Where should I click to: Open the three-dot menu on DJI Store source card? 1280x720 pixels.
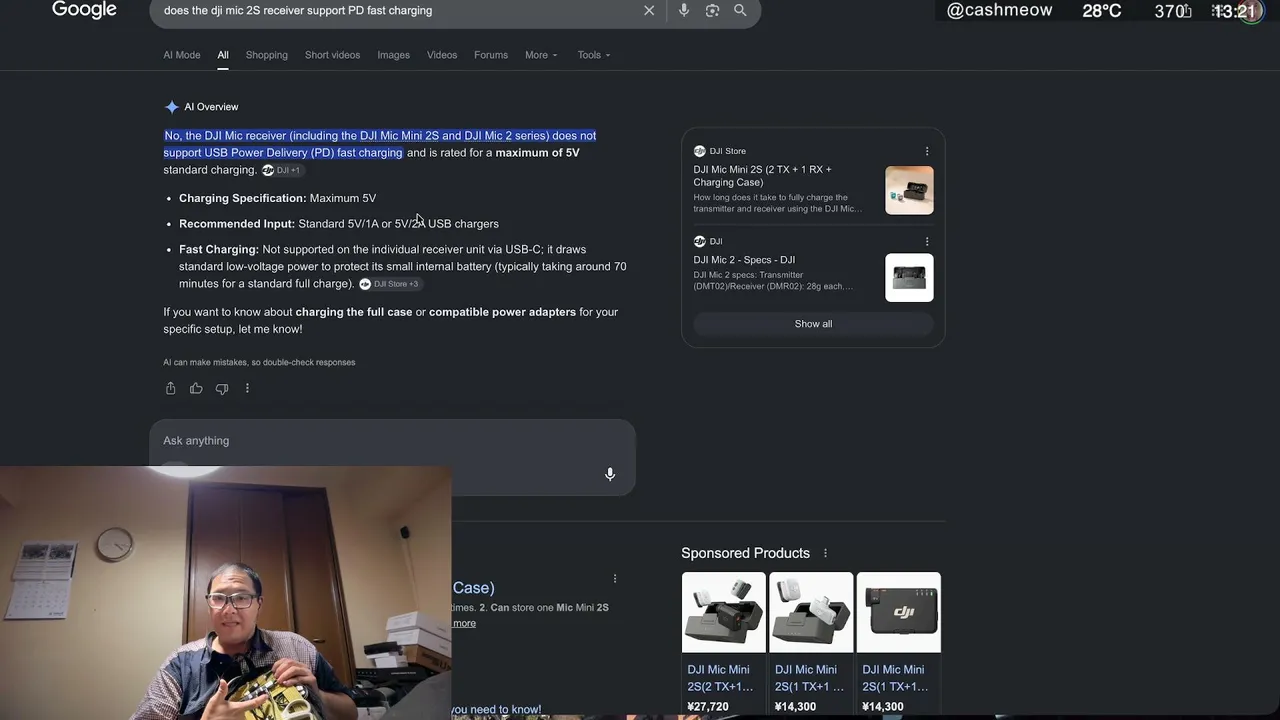[x=927, y=151]
